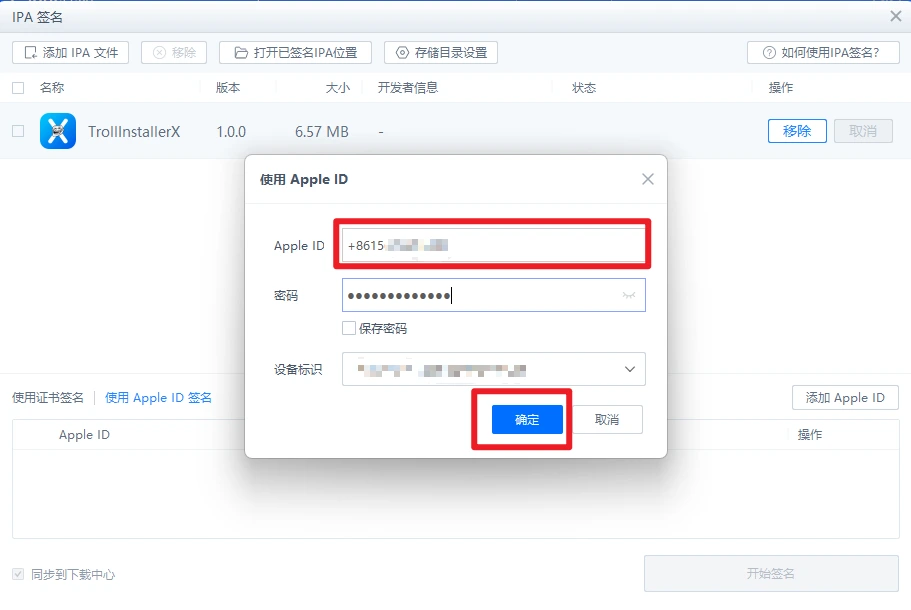Toggle the password visibility eye icon
The height and width of the screenshot is (610, 911).
click(628, 295)
